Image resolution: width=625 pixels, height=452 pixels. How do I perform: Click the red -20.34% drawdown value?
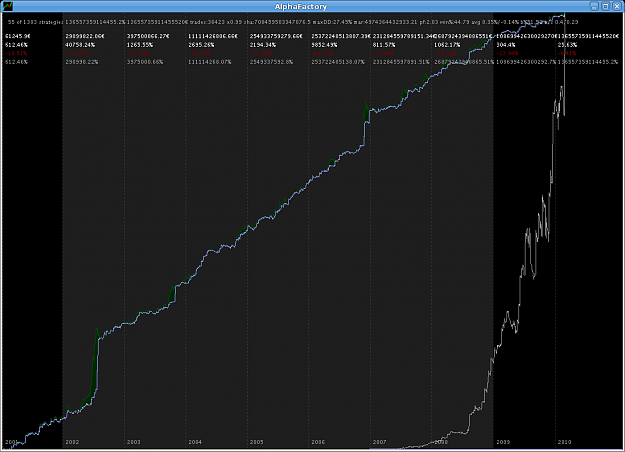199,53
